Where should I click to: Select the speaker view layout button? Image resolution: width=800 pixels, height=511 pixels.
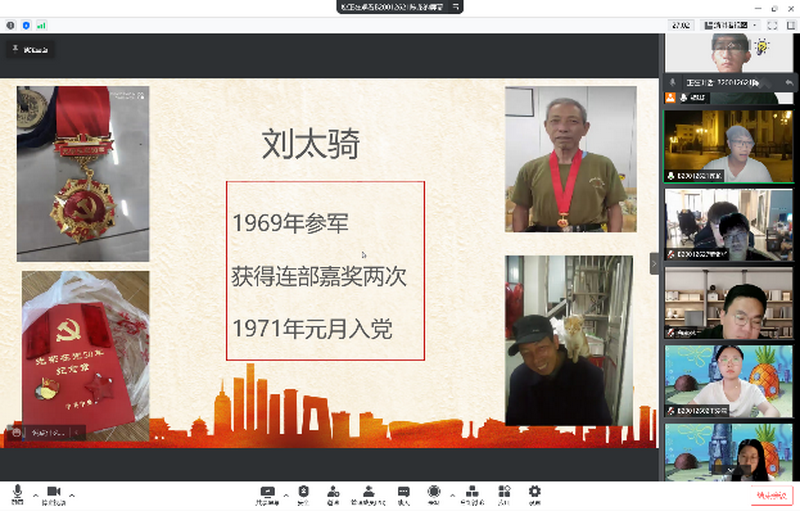click(729, 24)
